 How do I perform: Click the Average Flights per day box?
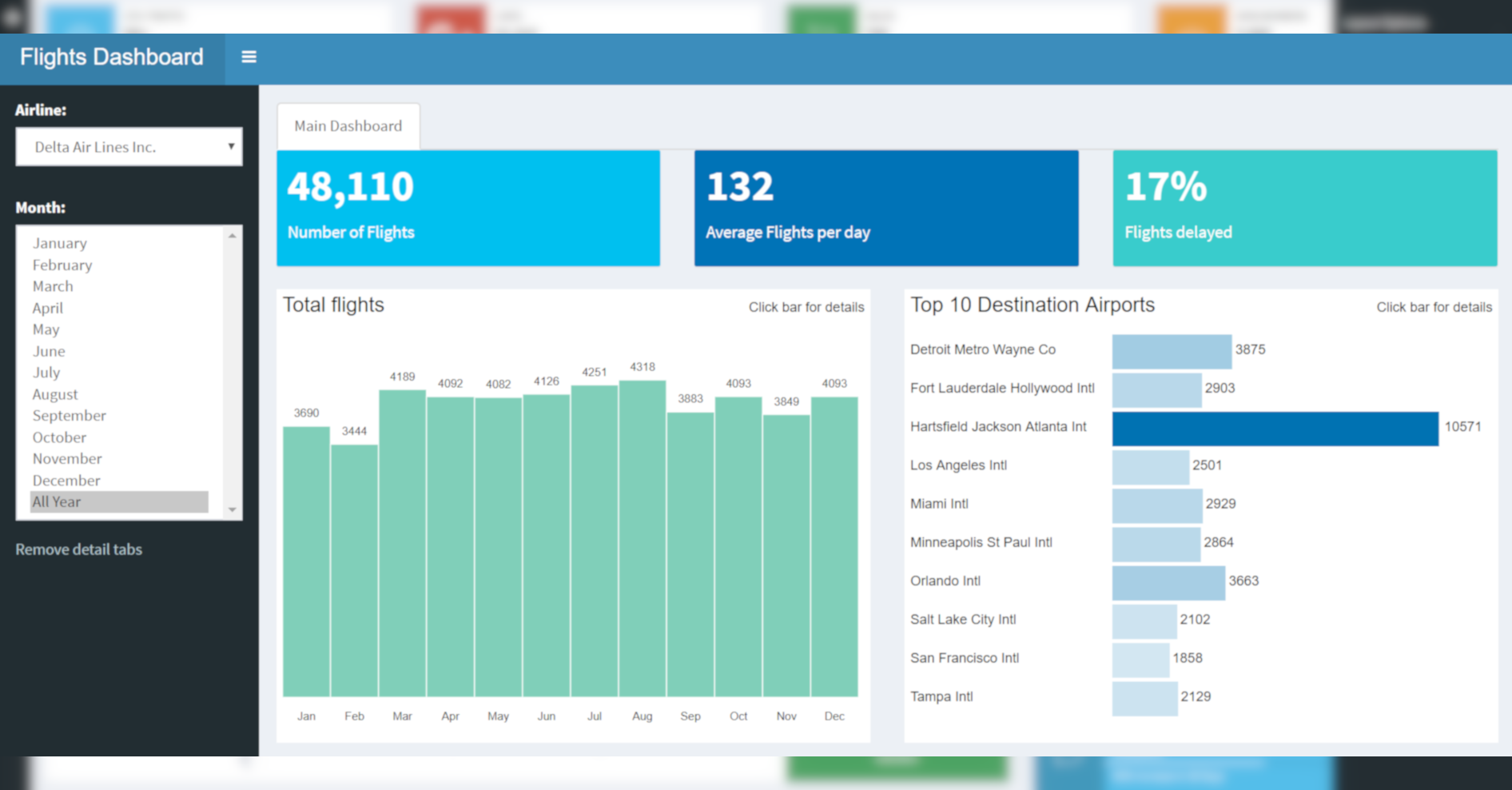pyautogui.click(x=886, y=208)
